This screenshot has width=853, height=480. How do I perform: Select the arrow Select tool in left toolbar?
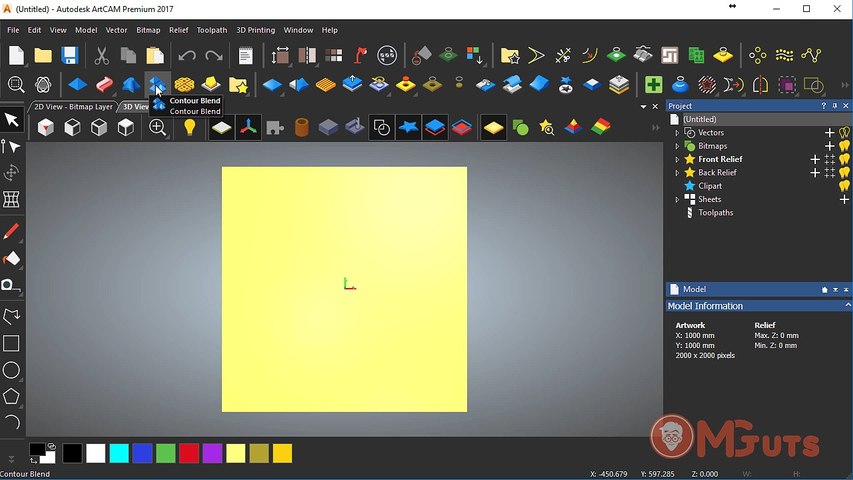(11, 119)
